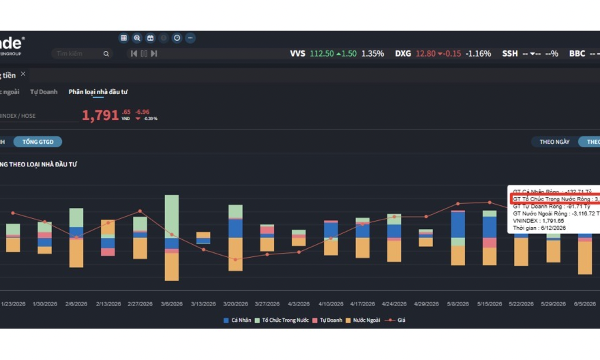Select price line point at 4/29/2026

(x=426, y=217)
